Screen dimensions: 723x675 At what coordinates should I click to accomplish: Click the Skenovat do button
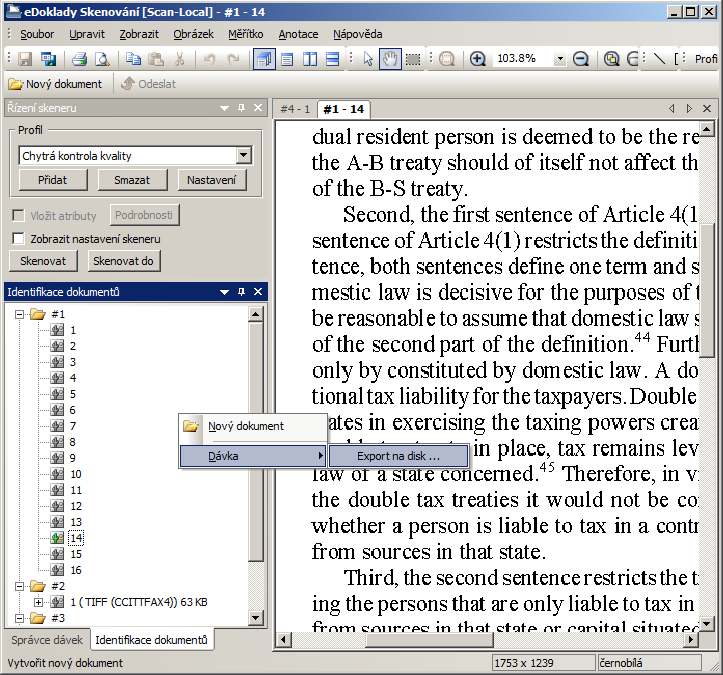123,261
